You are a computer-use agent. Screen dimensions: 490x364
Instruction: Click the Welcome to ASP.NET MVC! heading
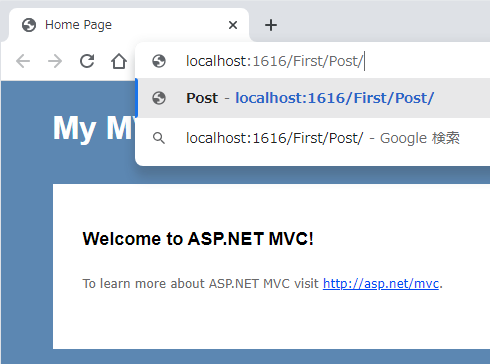pos(198,239)
